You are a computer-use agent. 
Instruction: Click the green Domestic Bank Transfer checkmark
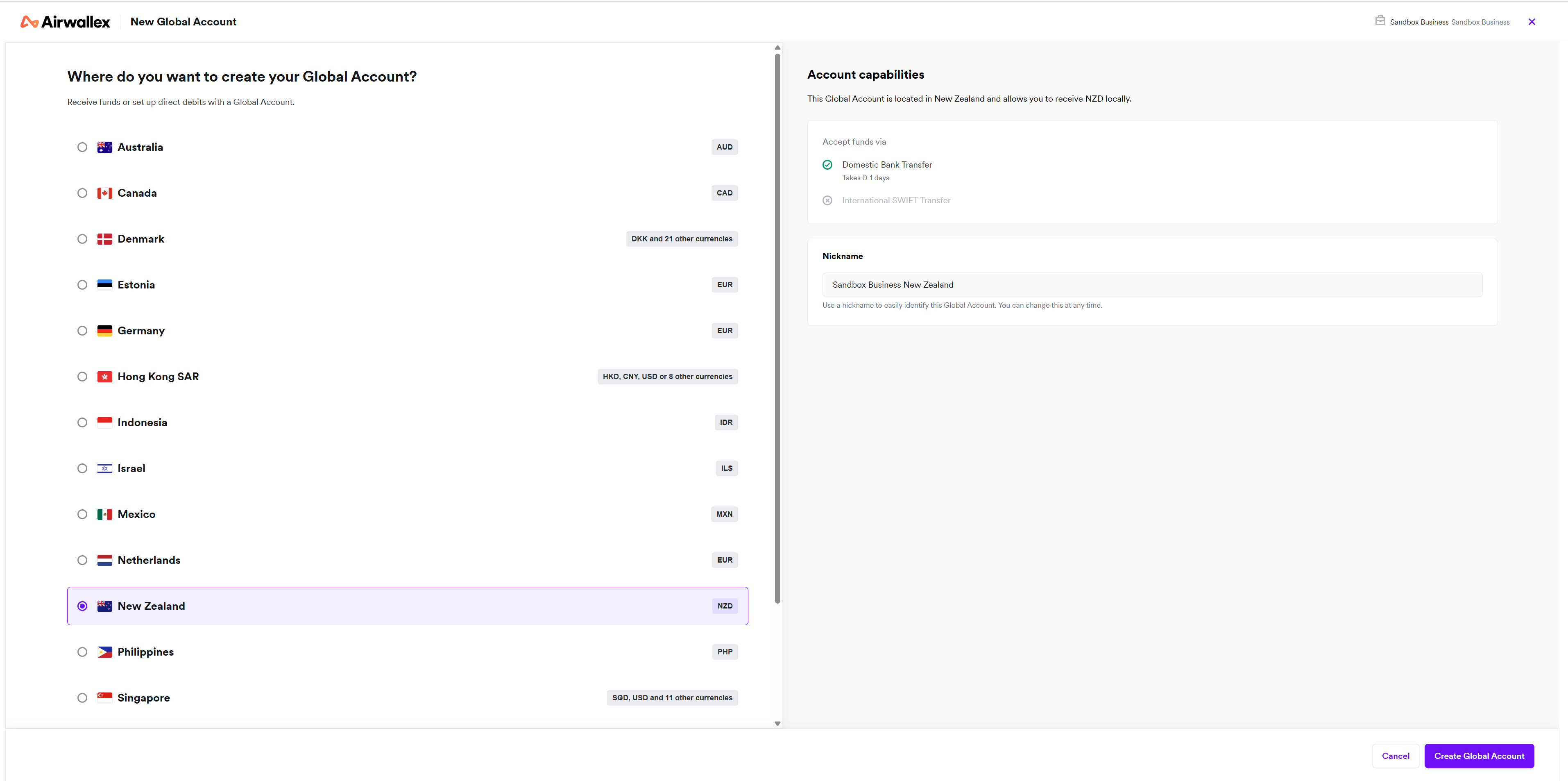[x=827, y=165]
